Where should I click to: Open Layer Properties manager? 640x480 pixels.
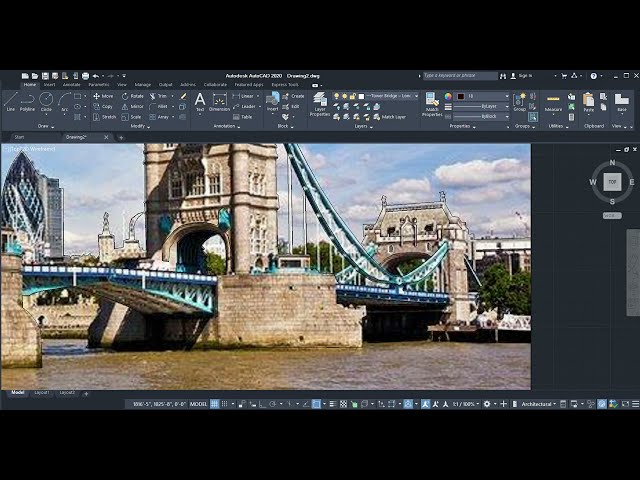[320, 104]
